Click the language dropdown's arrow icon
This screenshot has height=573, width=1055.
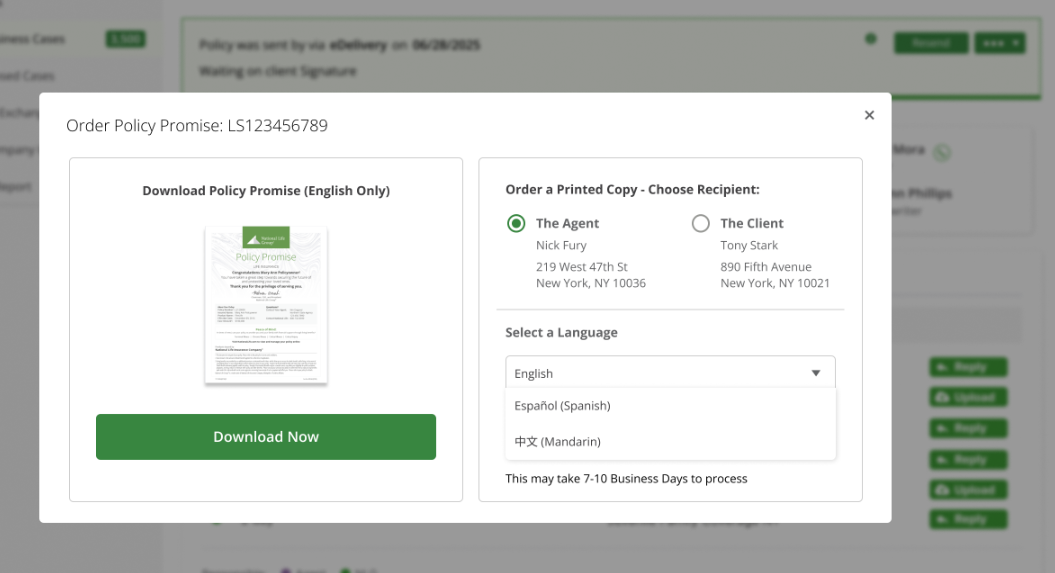coord(816,373)
